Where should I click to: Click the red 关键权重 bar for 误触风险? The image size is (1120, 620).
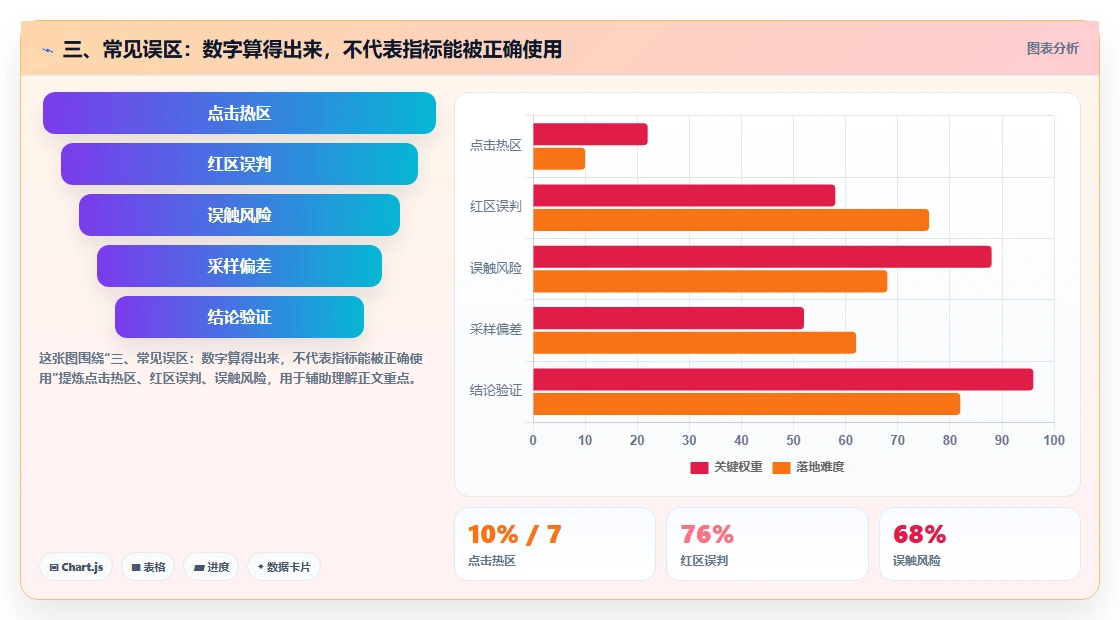coord(762,257)
